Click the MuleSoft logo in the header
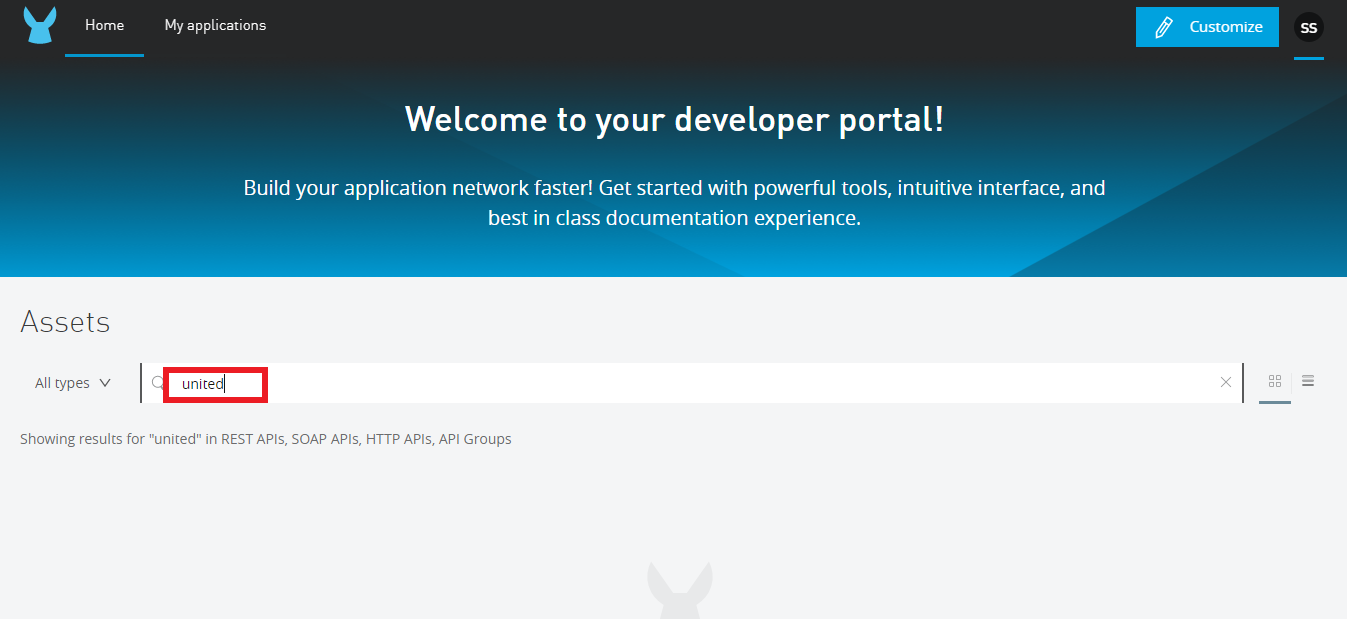Image resolution: width=1347 pixels, height=619 pixels. coord(40,26)
